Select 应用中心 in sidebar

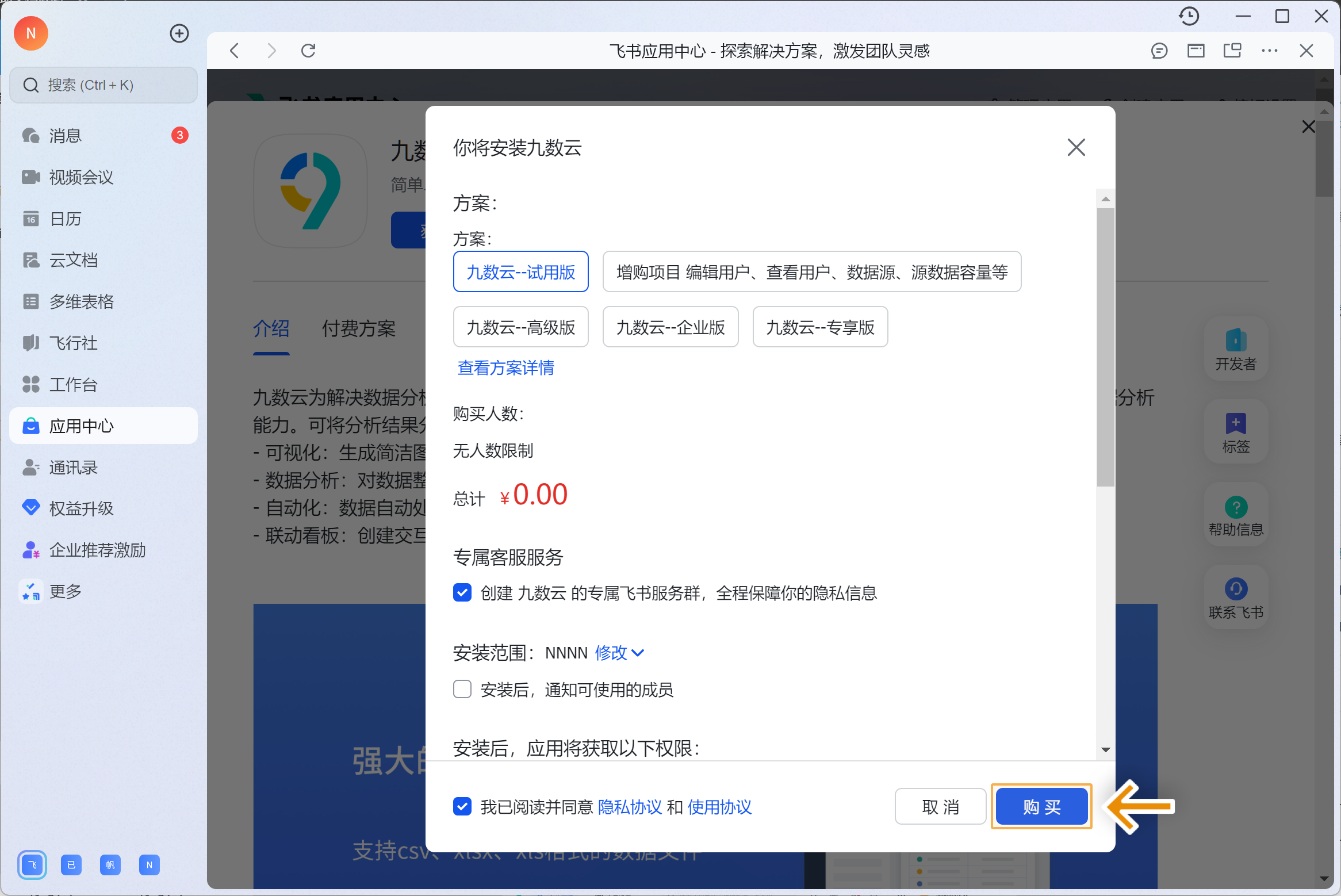[x=104, y=426]
